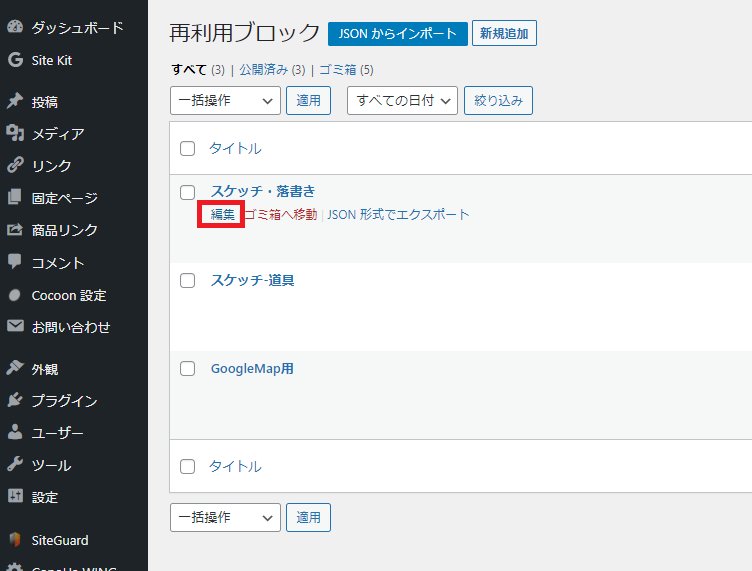Click the share icon beside 商品リンク
The image size is (752, 571).
[15, 230]
